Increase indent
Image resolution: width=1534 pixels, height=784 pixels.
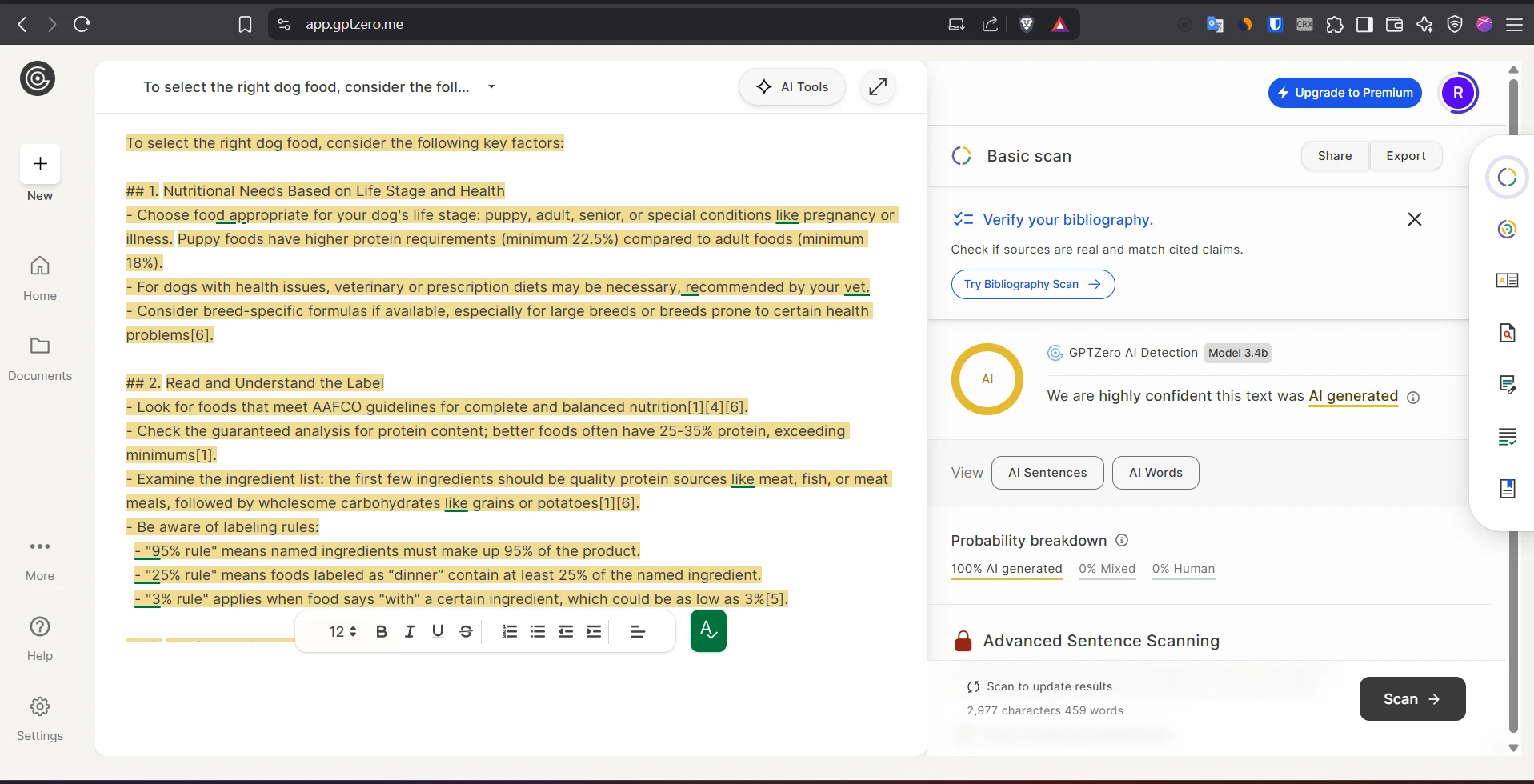(594, 632)
